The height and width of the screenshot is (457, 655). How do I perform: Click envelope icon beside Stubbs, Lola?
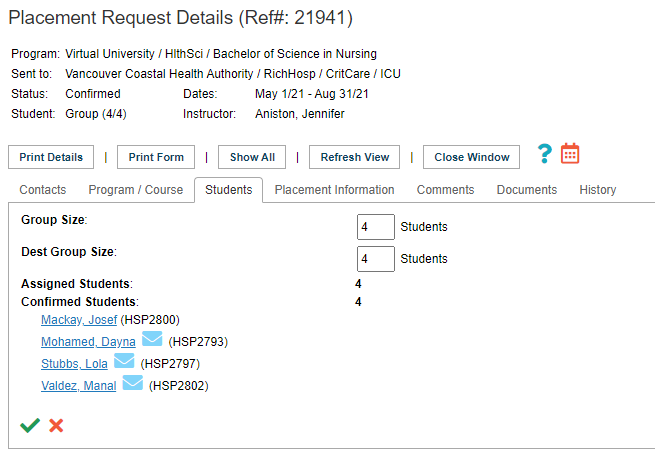pyautogui.click(x=124, y=361)
